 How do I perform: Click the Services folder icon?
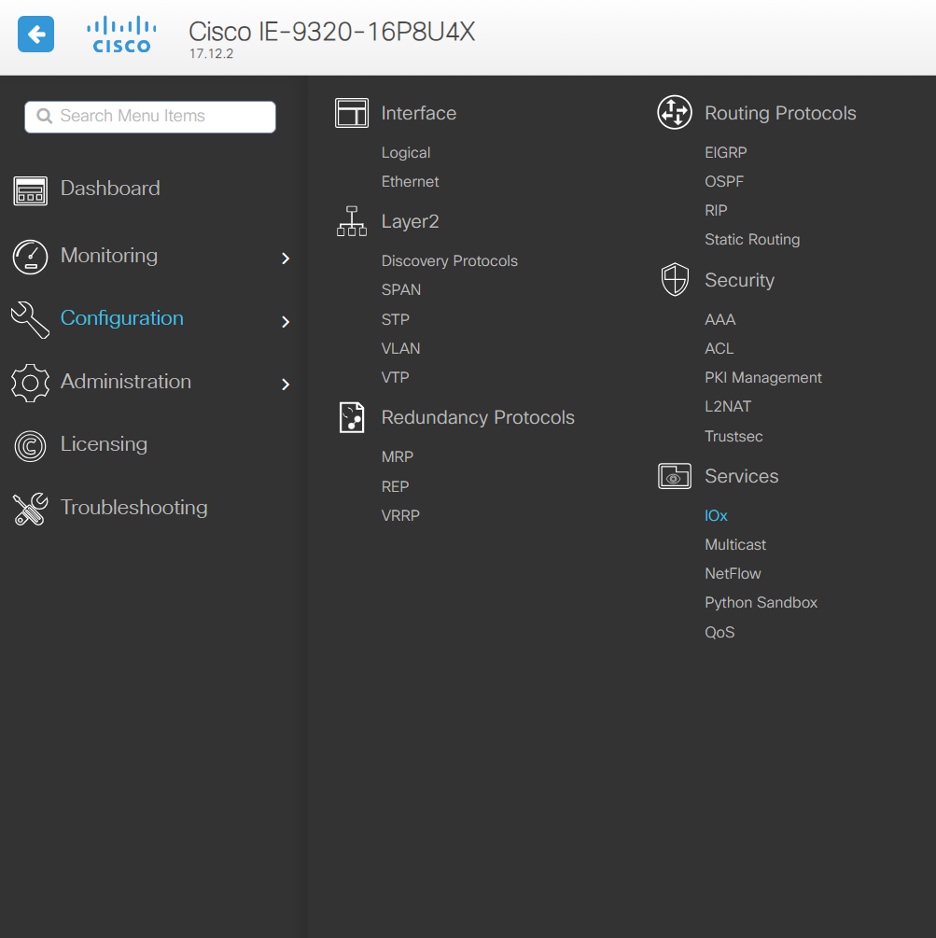click(x=675, y=476)
